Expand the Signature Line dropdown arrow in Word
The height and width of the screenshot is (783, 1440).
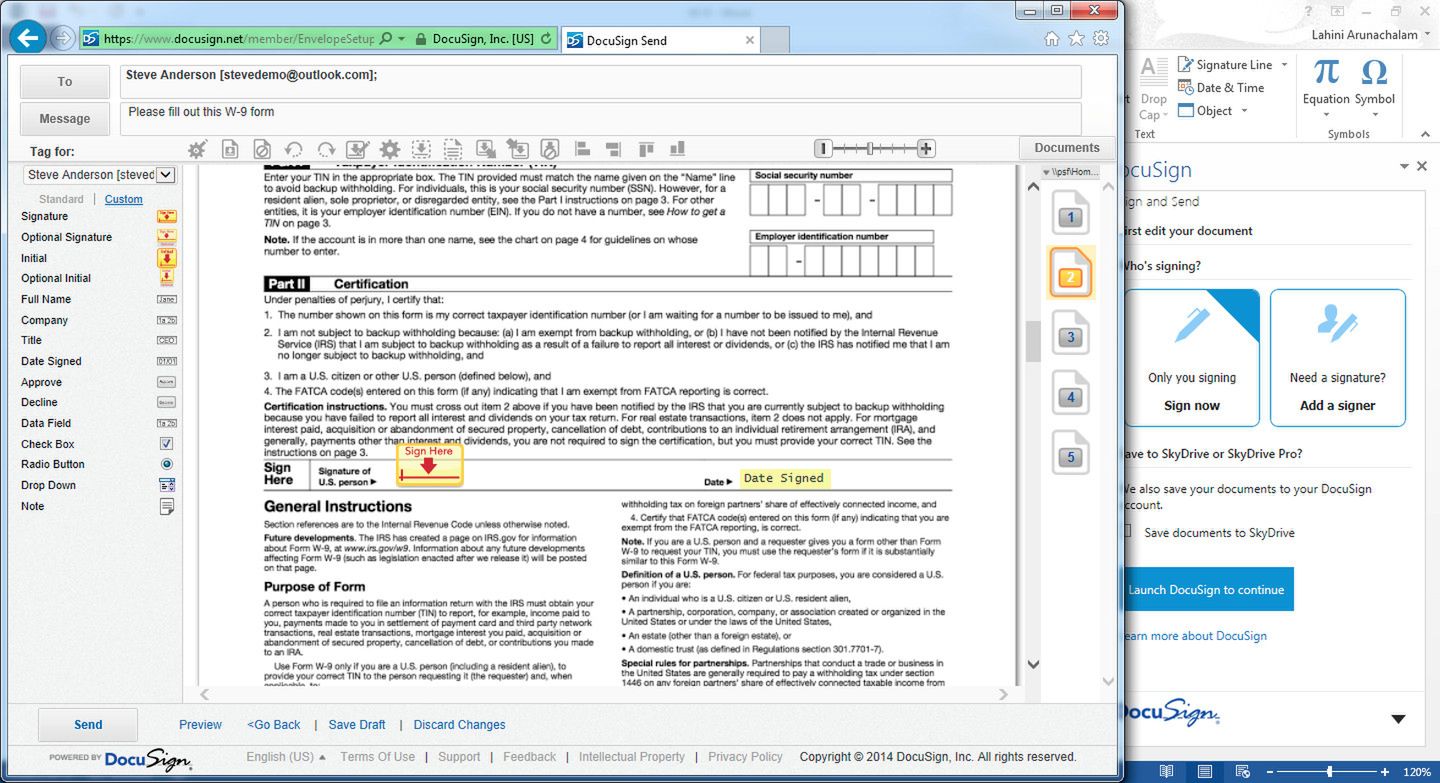point(1284,65)
